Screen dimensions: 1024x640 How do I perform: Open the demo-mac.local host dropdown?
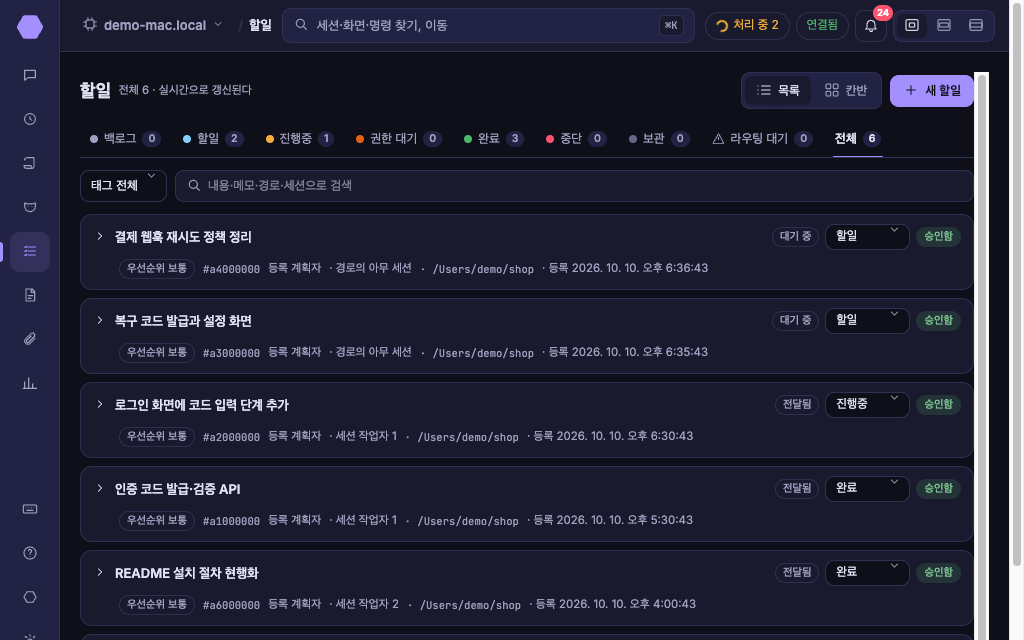click(x=152, y=25)
